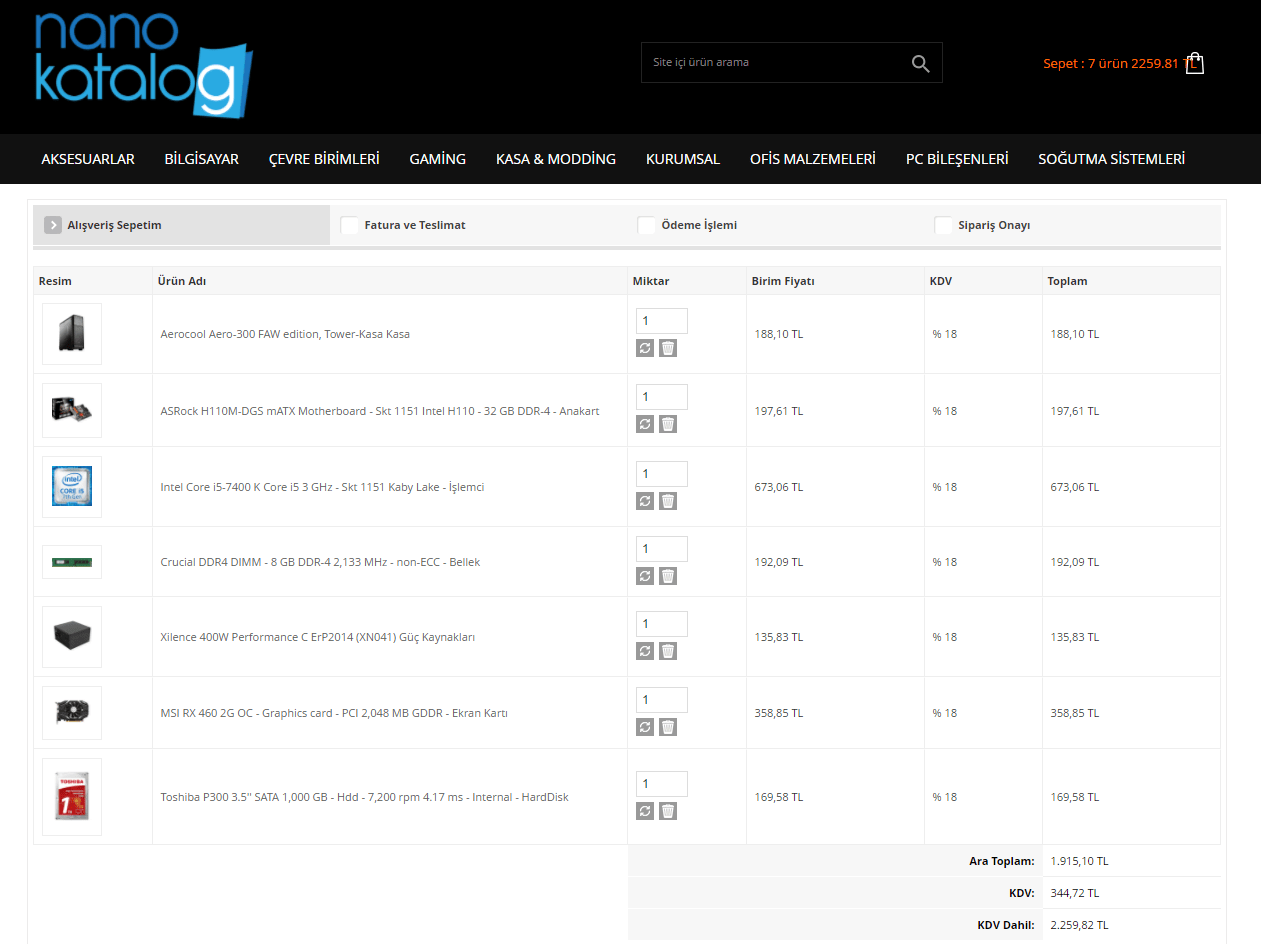
Task: Open ASRock H110M-DGS mATX Motherboard link
Action: (x=380, y=411)
